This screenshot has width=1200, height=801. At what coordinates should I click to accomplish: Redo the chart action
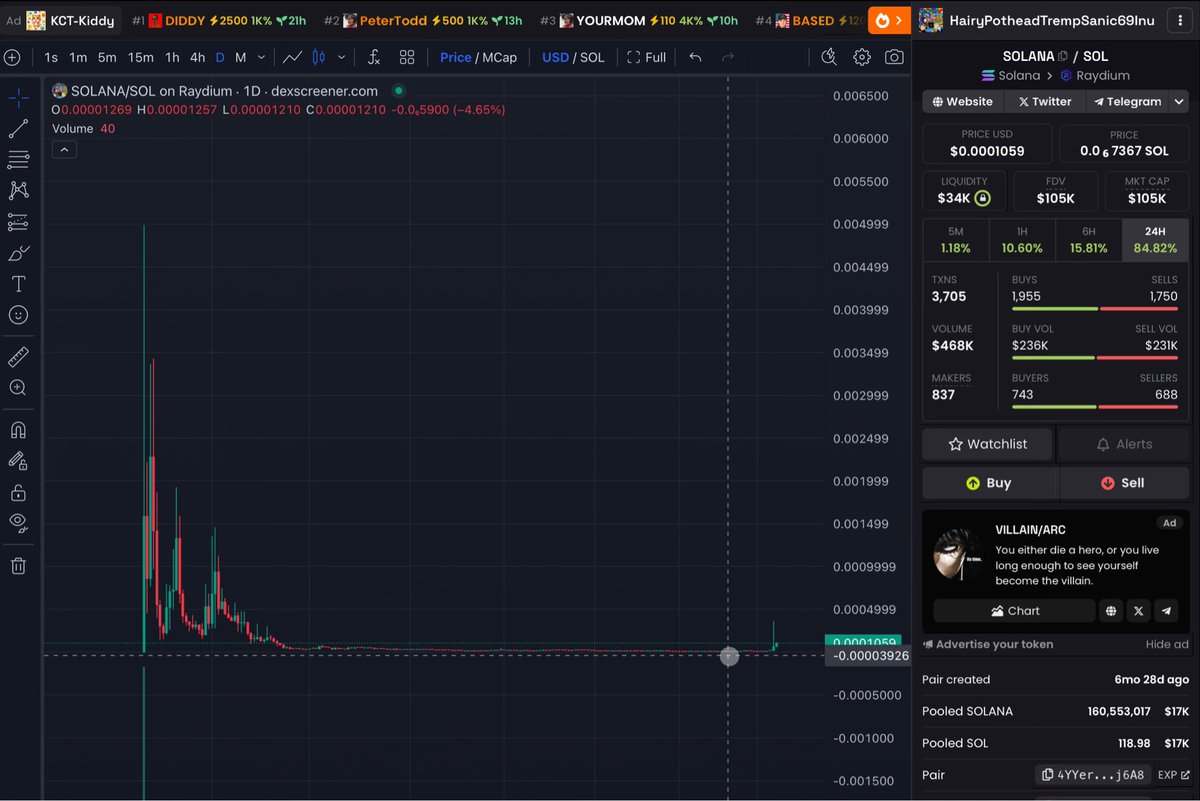(x=728, y=57)
